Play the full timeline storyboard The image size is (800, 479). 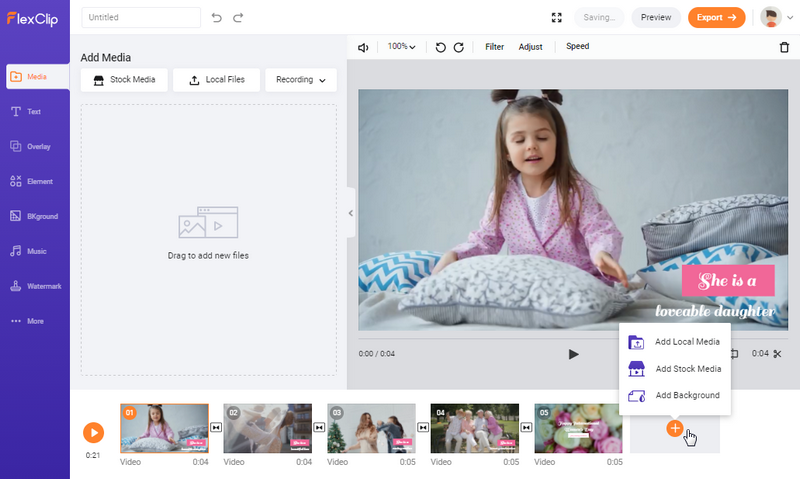[x=93, y=433]
